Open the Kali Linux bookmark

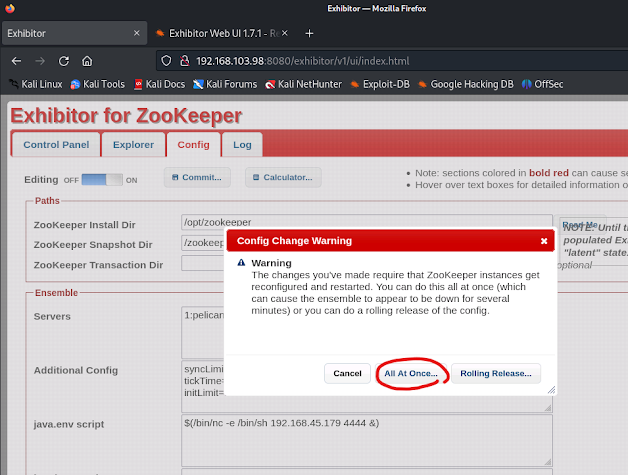tap(36, 84)
